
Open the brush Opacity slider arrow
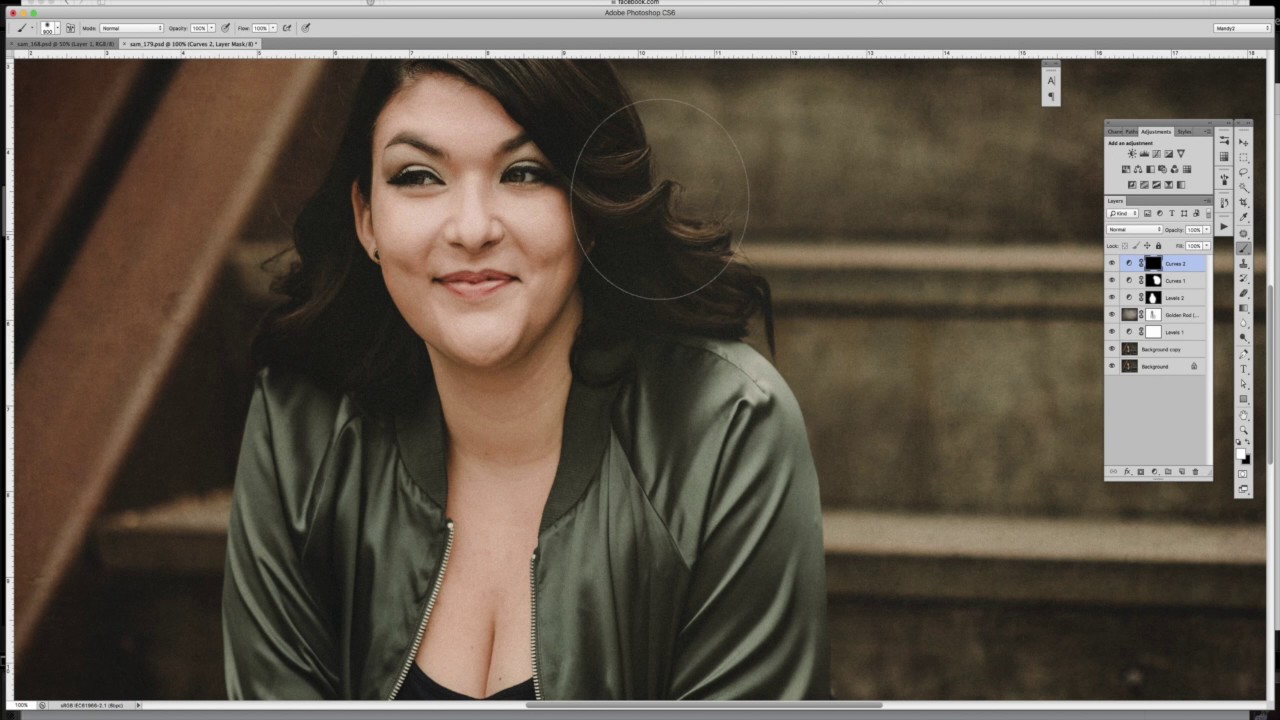[212, 28]
